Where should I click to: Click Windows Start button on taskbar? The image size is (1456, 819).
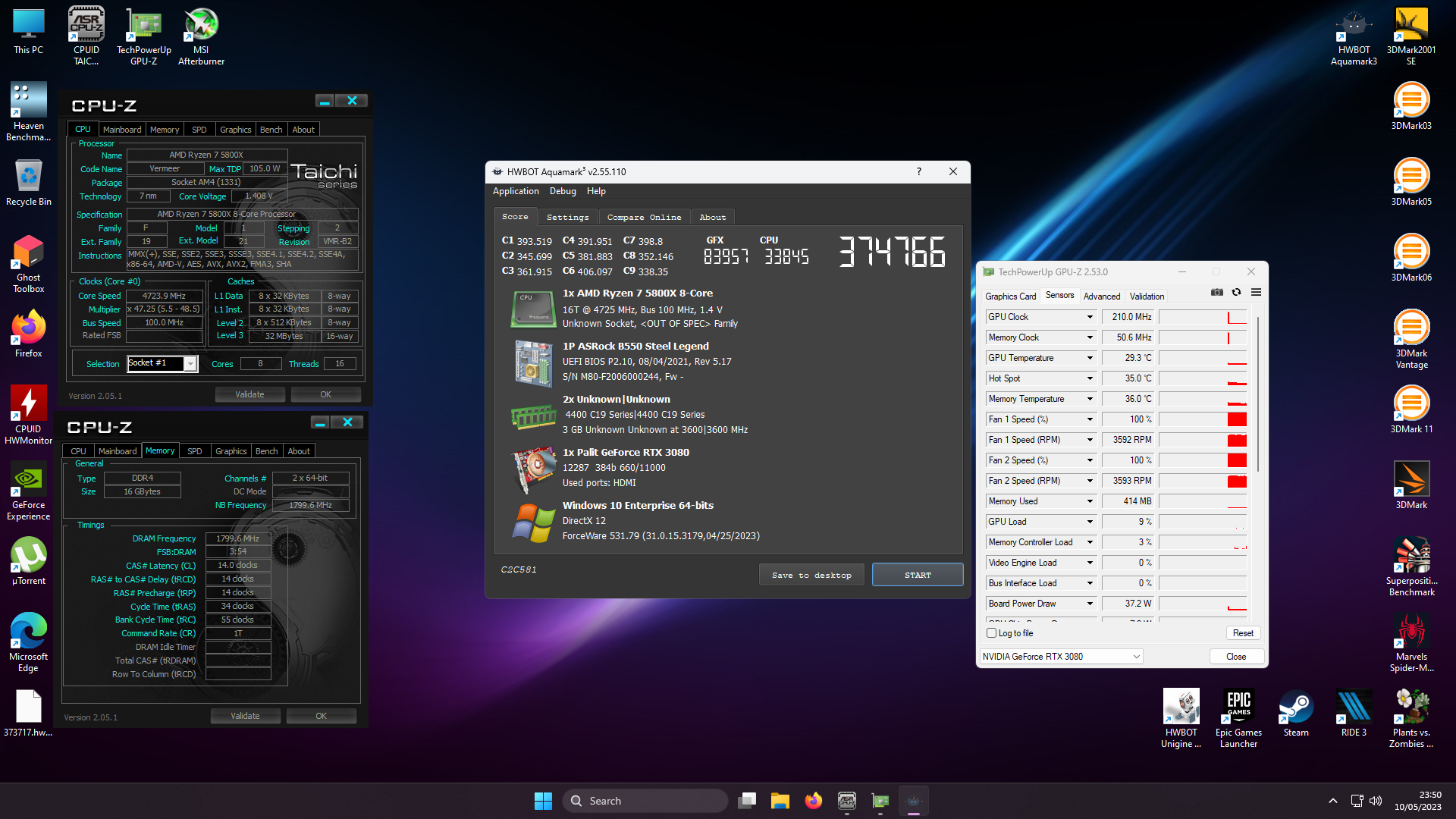543,801
